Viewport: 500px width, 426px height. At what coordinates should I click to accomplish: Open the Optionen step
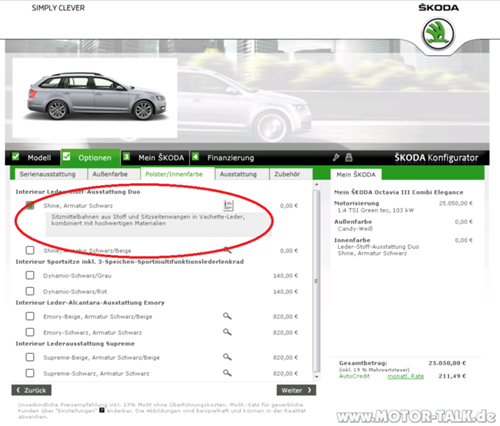90,157
